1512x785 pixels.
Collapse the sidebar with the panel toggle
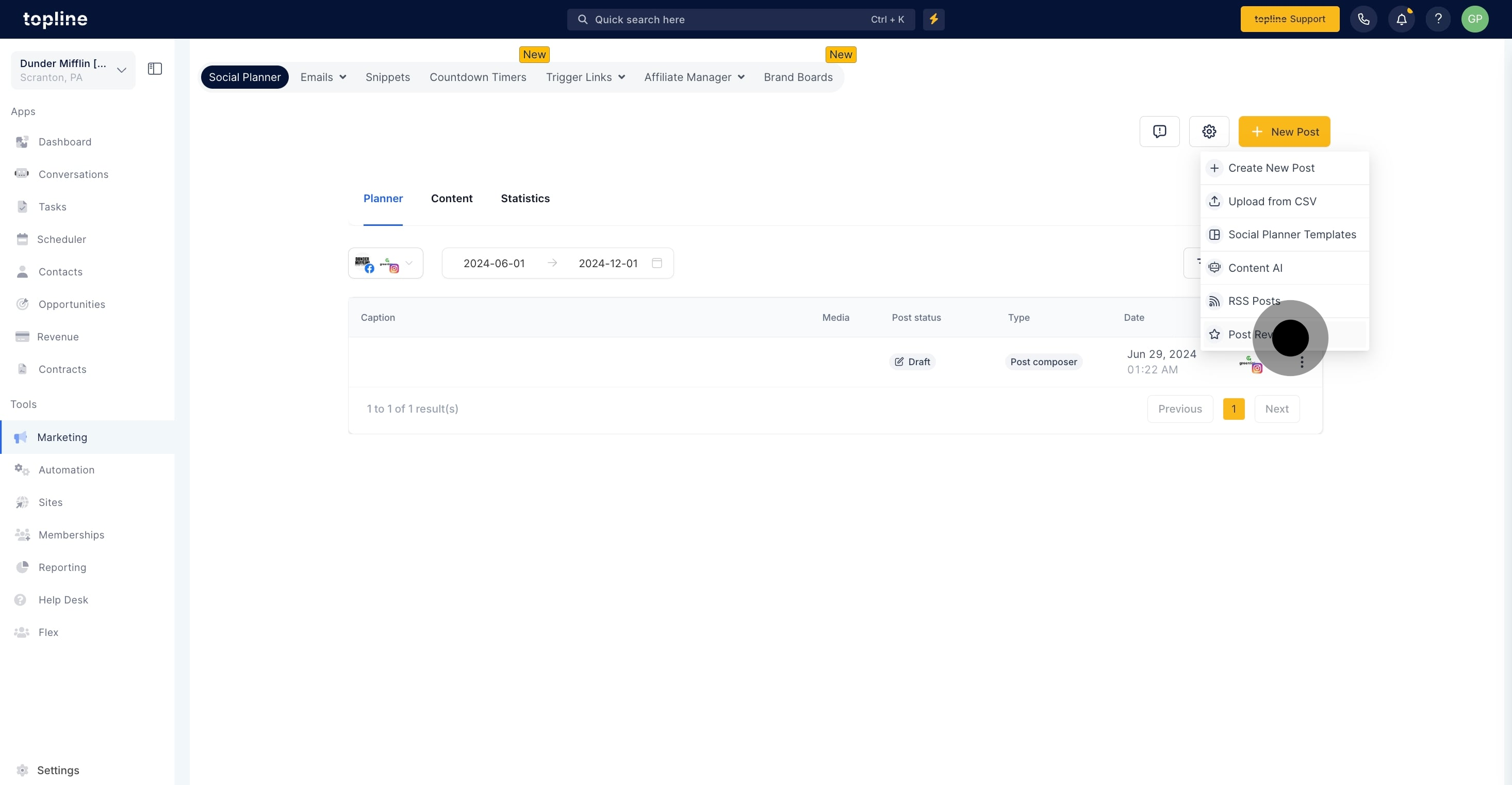(154, 69)
